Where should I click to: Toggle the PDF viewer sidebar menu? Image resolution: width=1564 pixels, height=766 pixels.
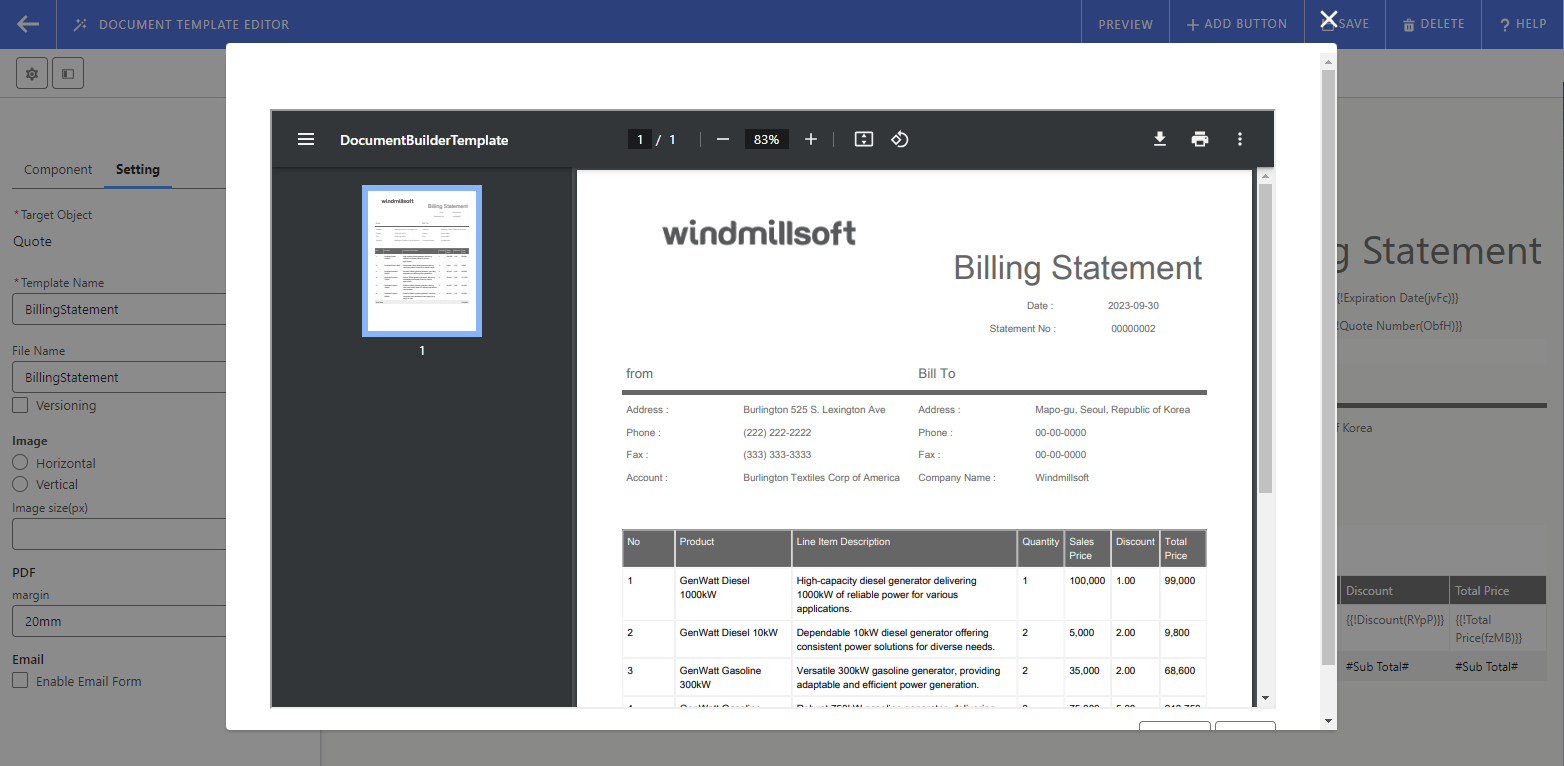(x=306, y=140)
